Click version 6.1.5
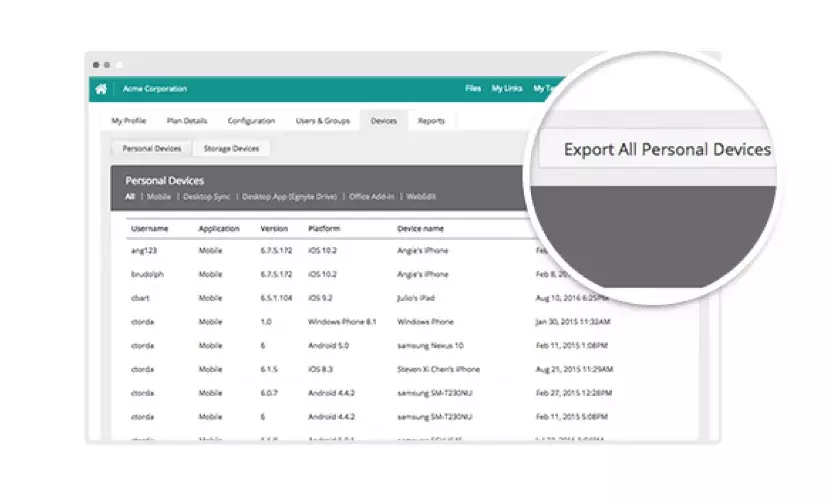The image size is (832, 500). 269,369
